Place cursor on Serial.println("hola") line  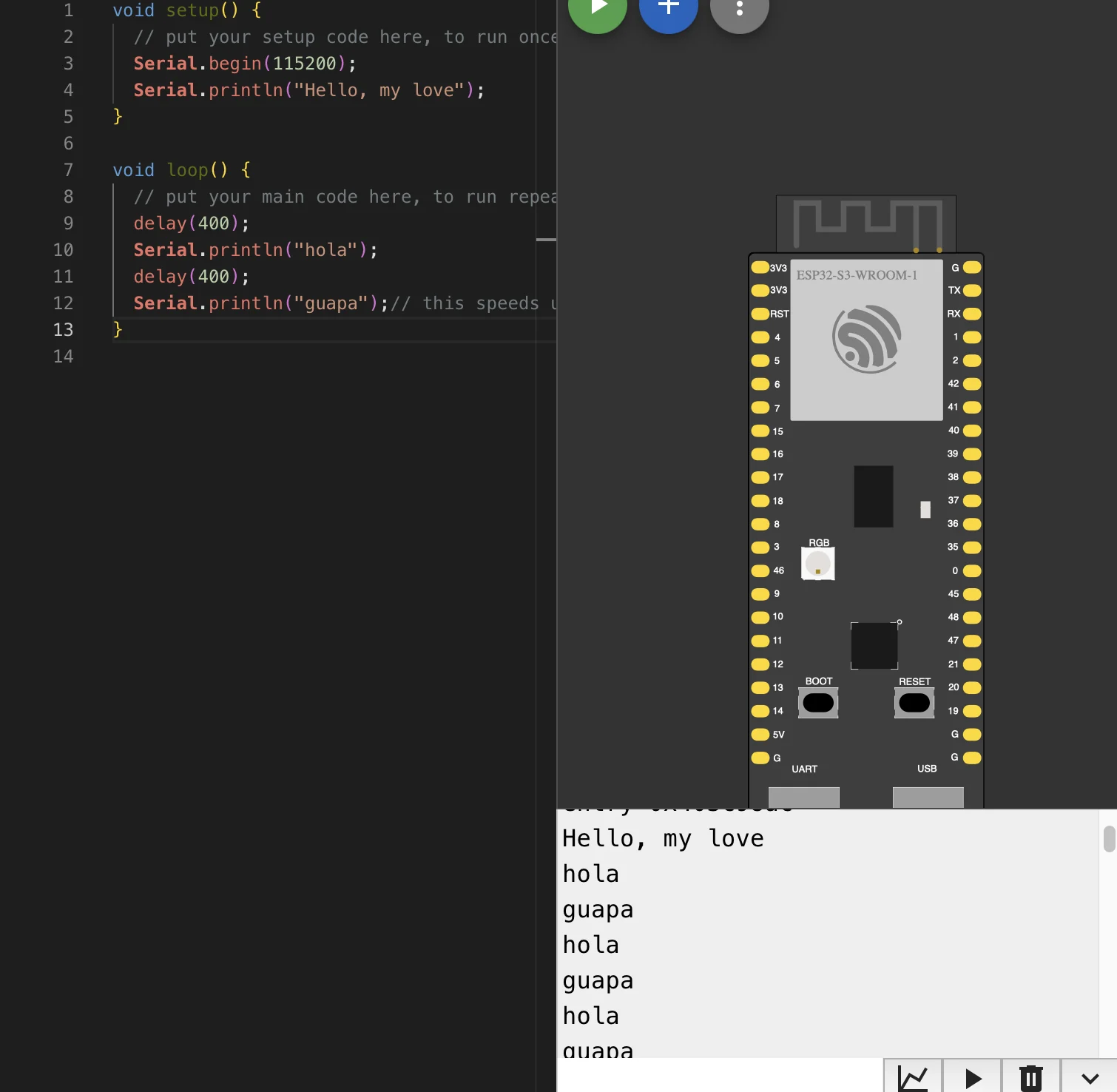click(256, 250)
